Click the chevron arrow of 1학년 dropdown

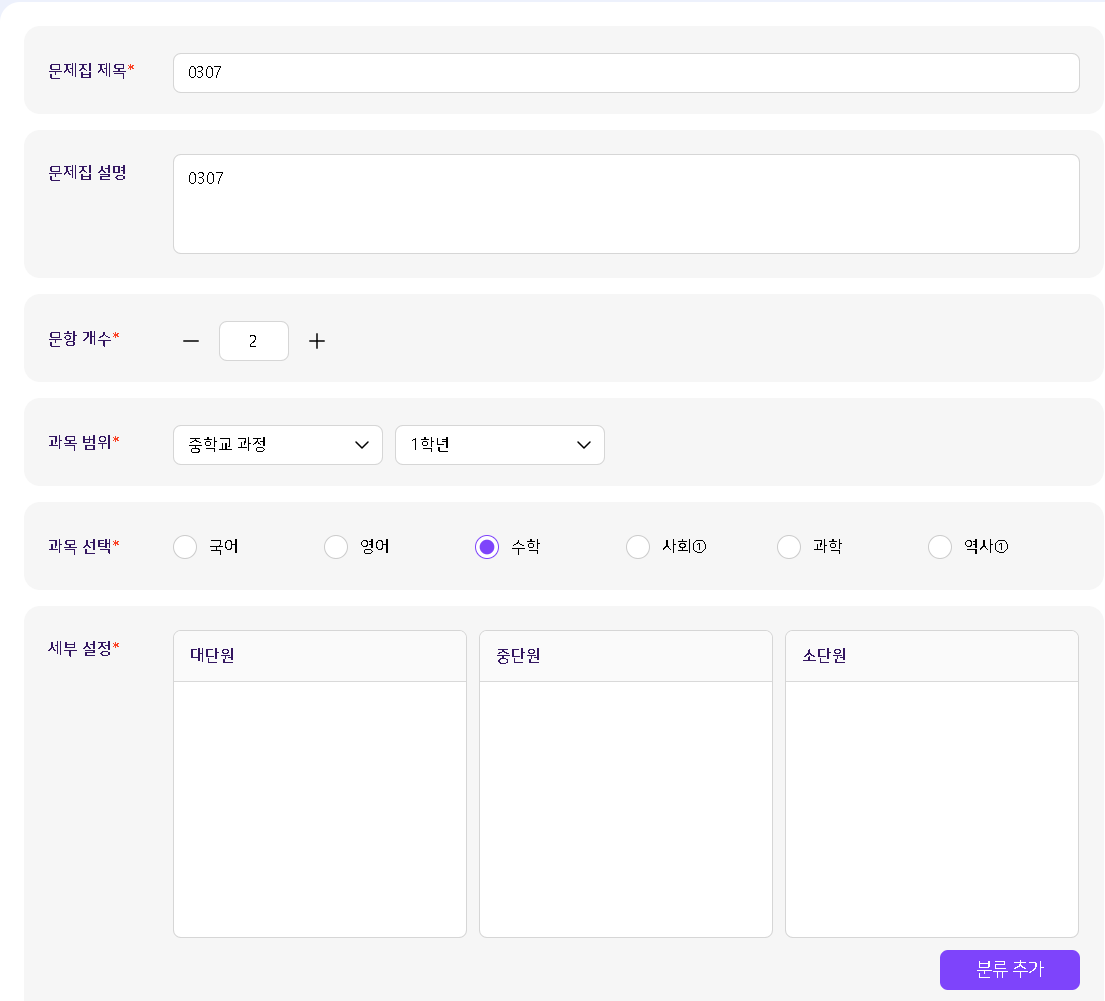584,445
